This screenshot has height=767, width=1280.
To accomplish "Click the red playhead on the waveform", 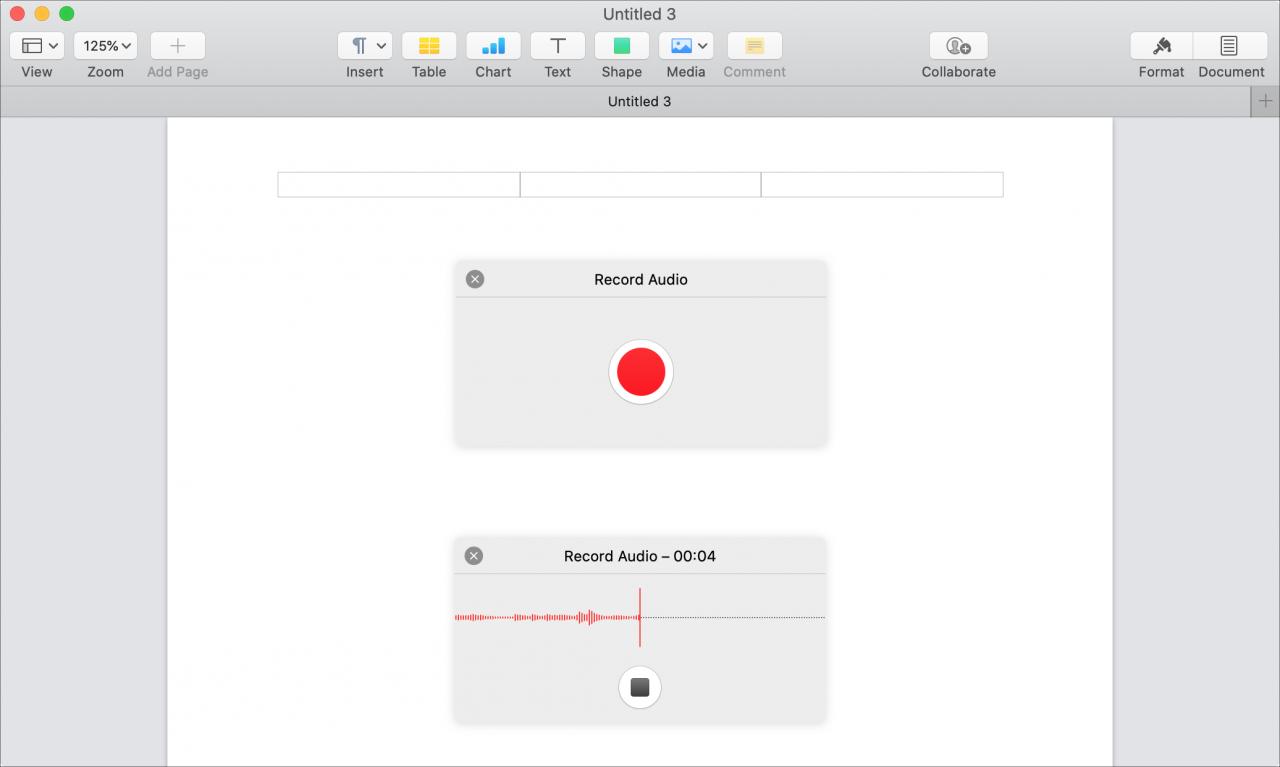I will [x=640, y=617].
